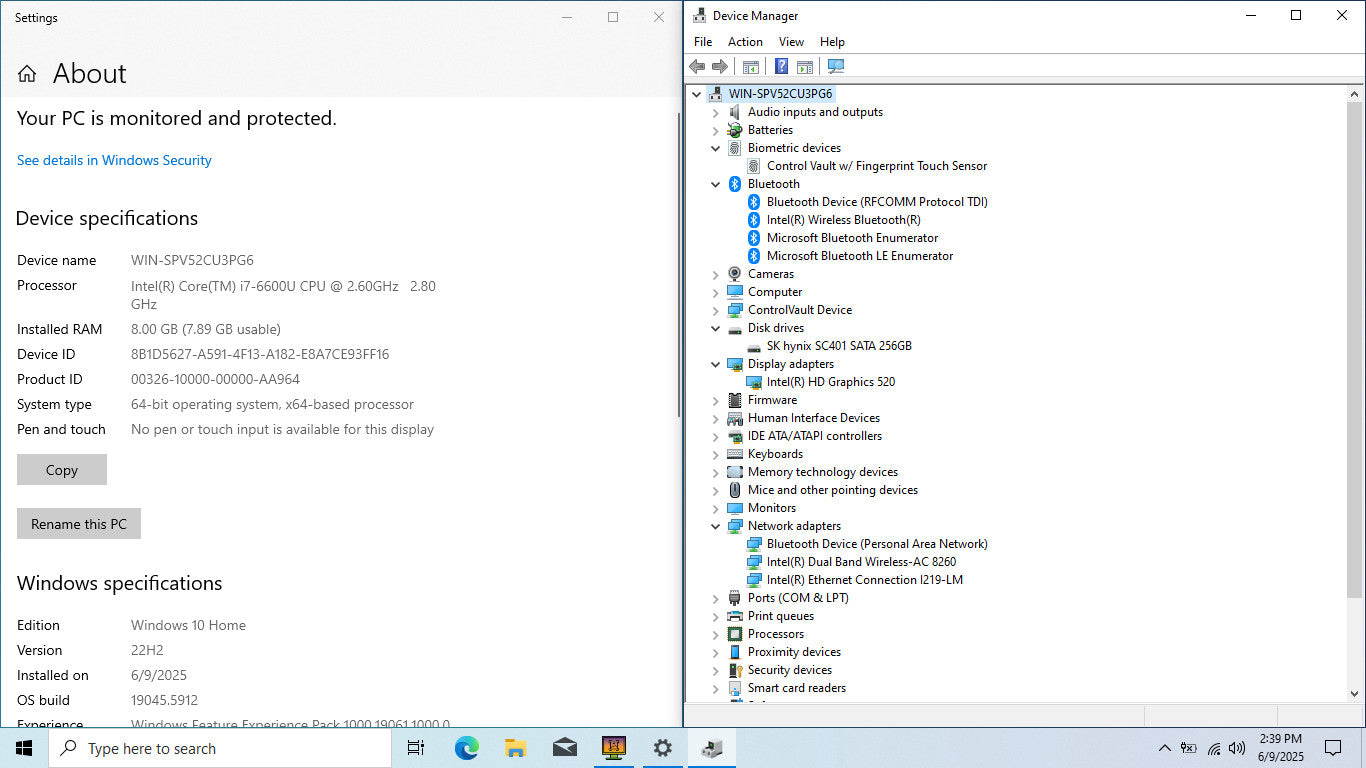The height and width of the screenshot is (768, 1366).
Task: Expand the Cameras category
Action: 715,274
